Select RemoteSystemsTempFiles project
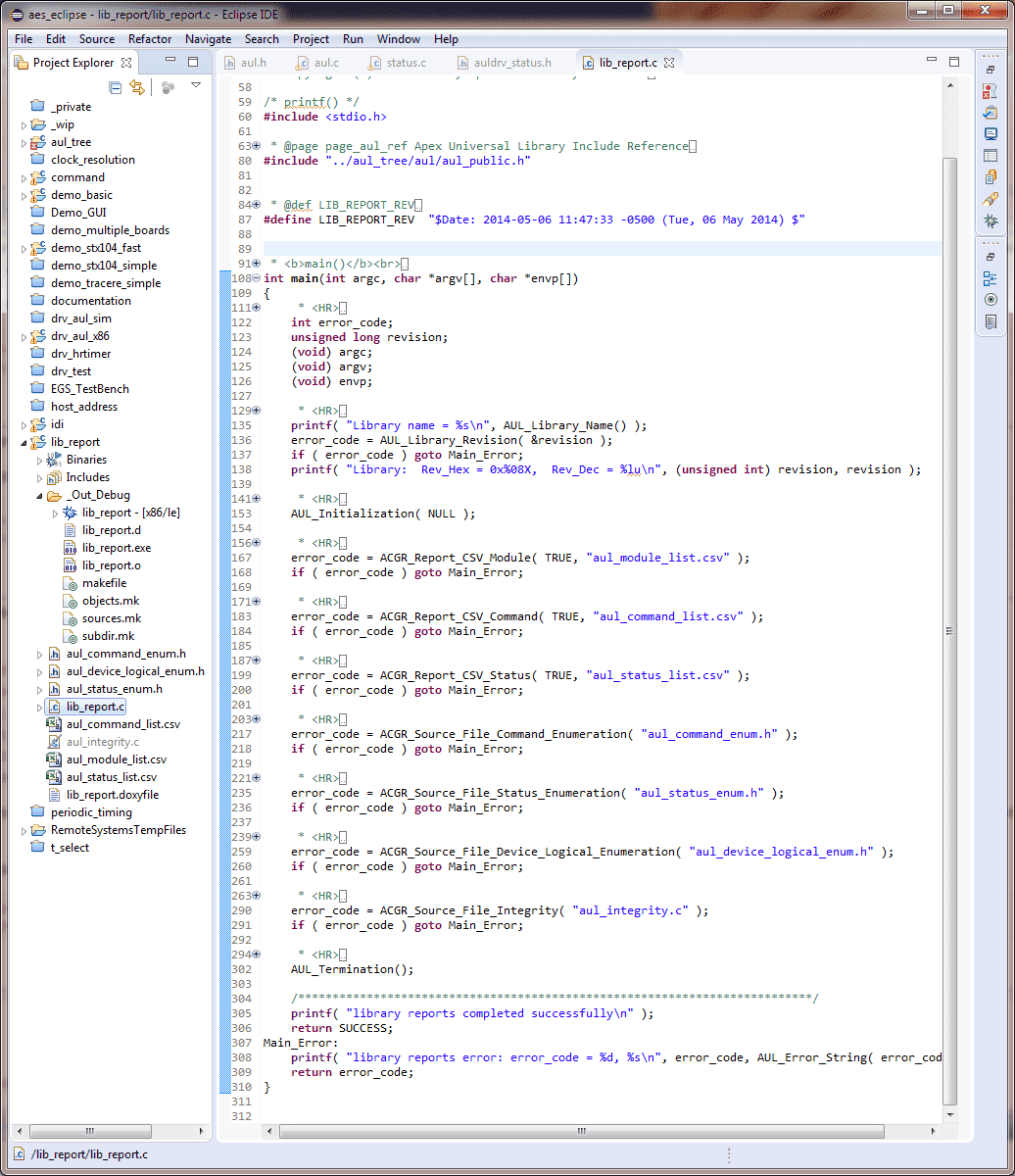Image resolution: width=1015 pixels, height=1176 pixels. [118, 830]
